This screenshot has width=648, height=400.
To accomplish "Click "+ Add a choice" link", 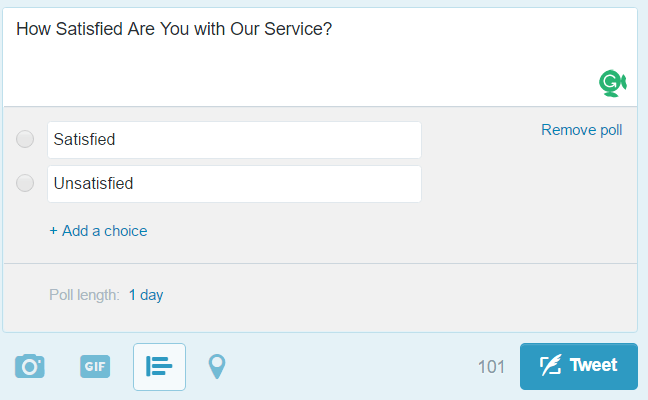I will (x=98, y=231).
